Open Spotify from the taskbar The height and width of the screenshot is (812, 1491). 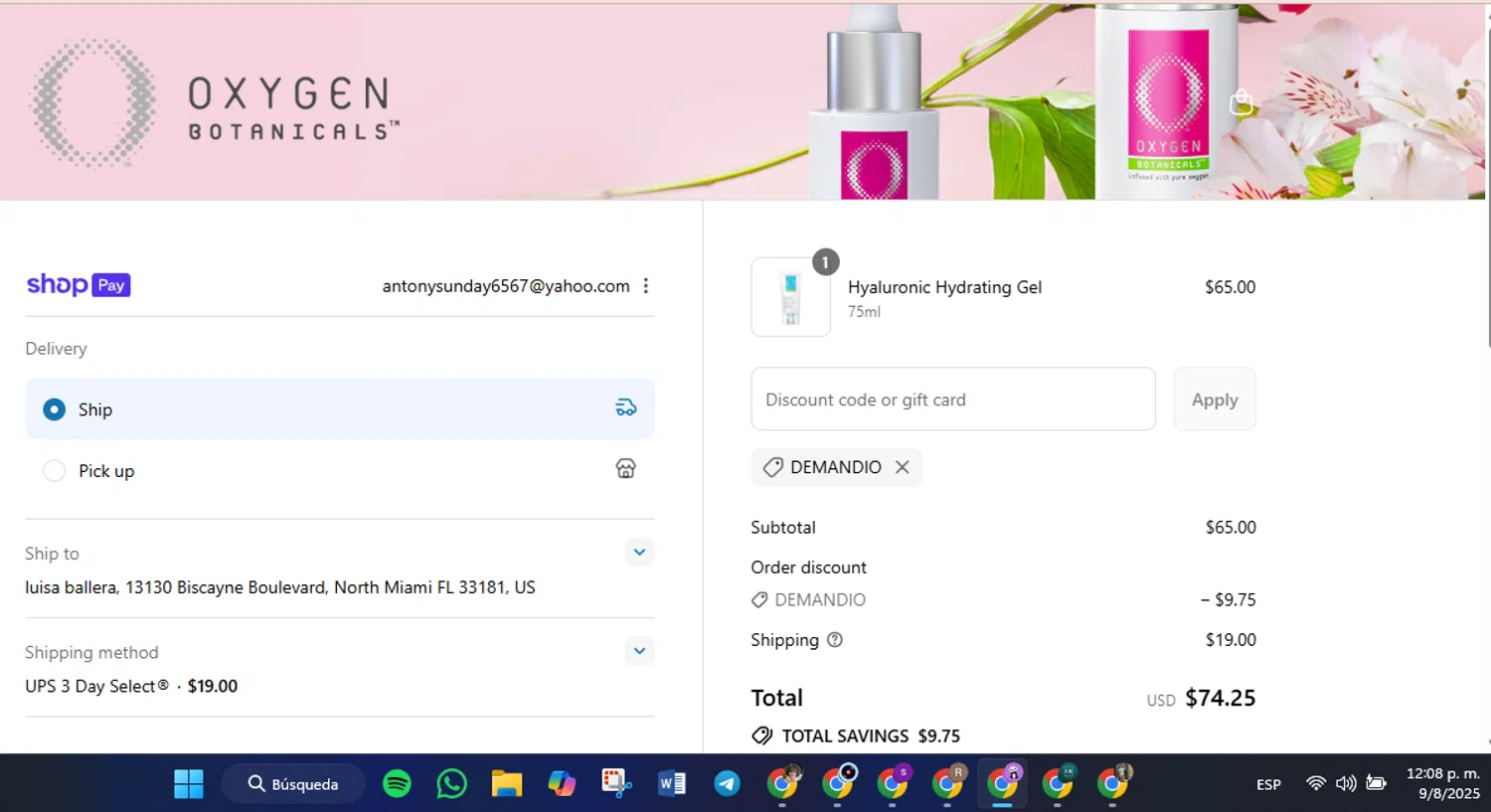pyautogui.click(x=398, y=784)
